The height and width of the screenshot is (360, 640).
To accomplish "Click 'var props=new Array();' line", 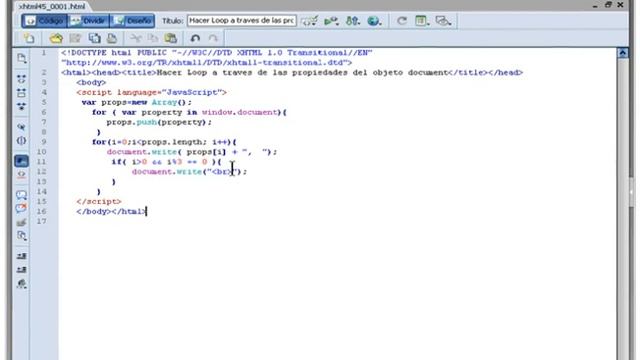I will click(136, 102).
